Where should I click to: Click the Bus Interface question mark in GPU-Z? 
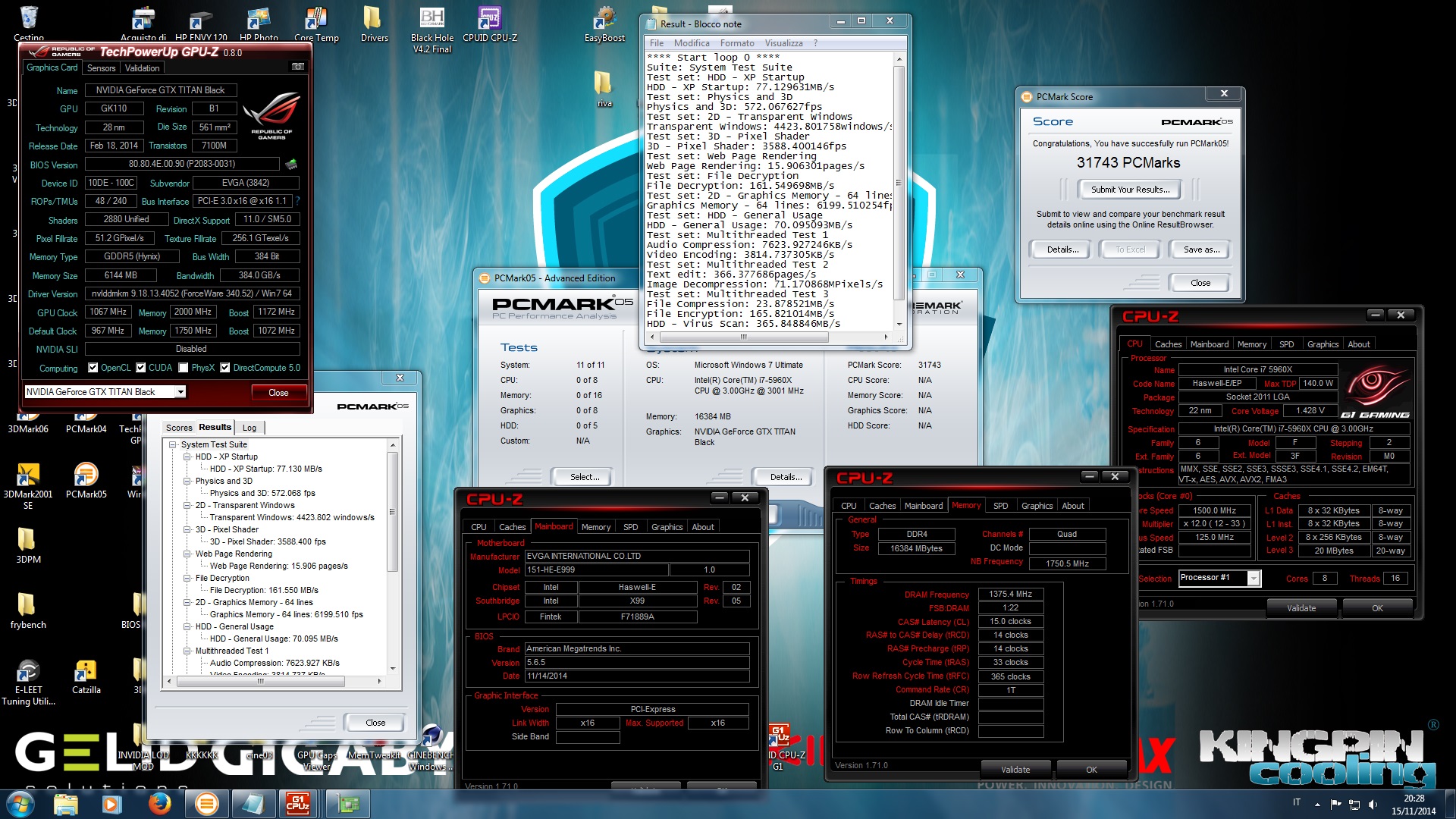click(x=298, y=201)
